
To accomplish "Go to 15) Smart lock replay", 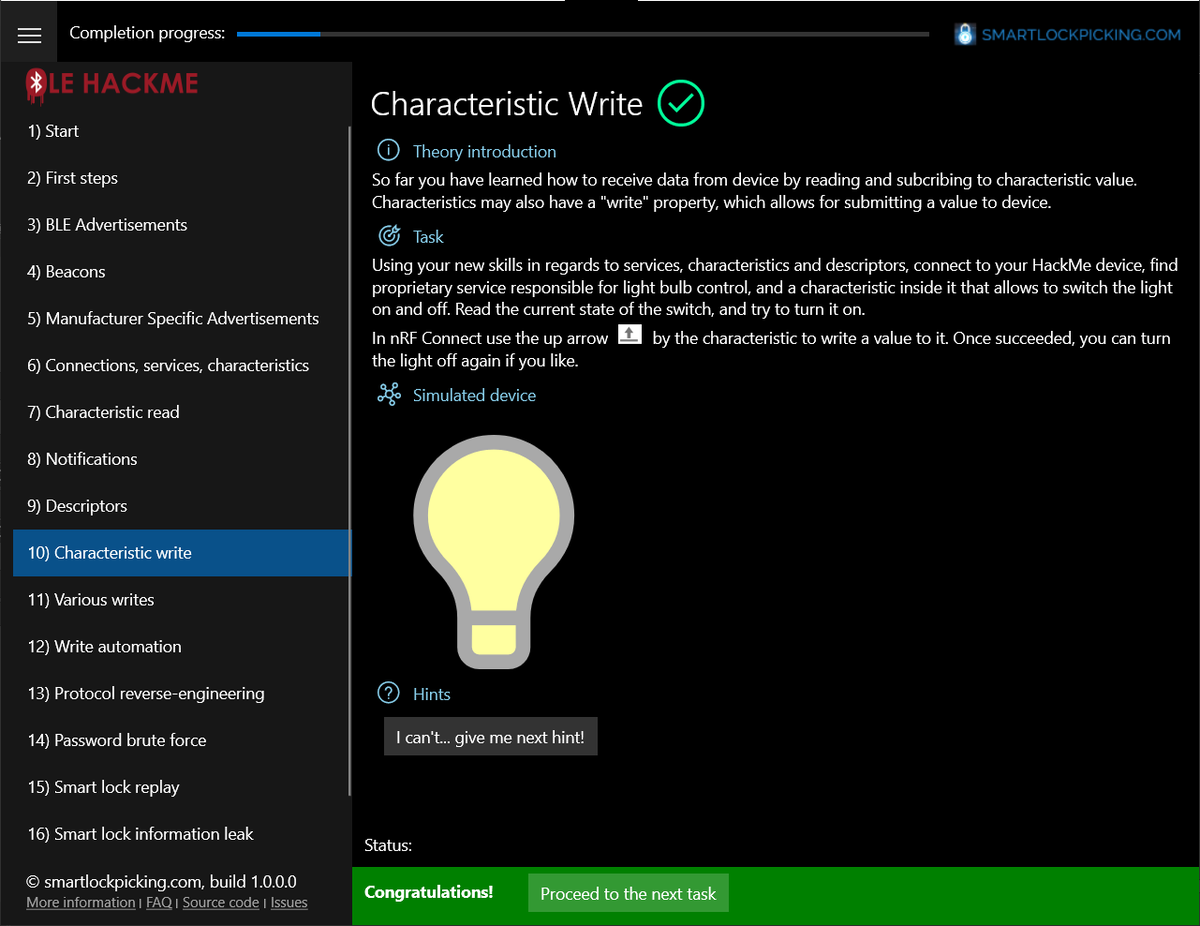I will (x=181, y=787).
